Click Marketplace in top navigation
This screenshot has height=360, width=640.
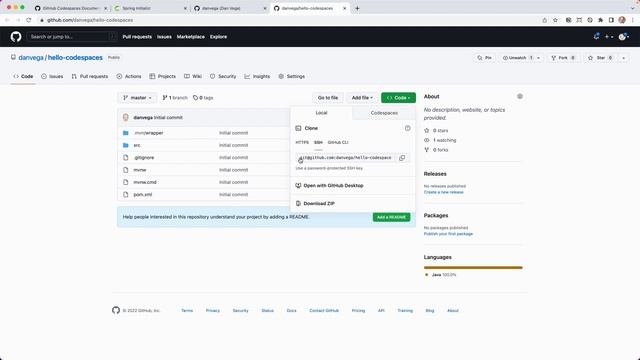pos(191,37)
